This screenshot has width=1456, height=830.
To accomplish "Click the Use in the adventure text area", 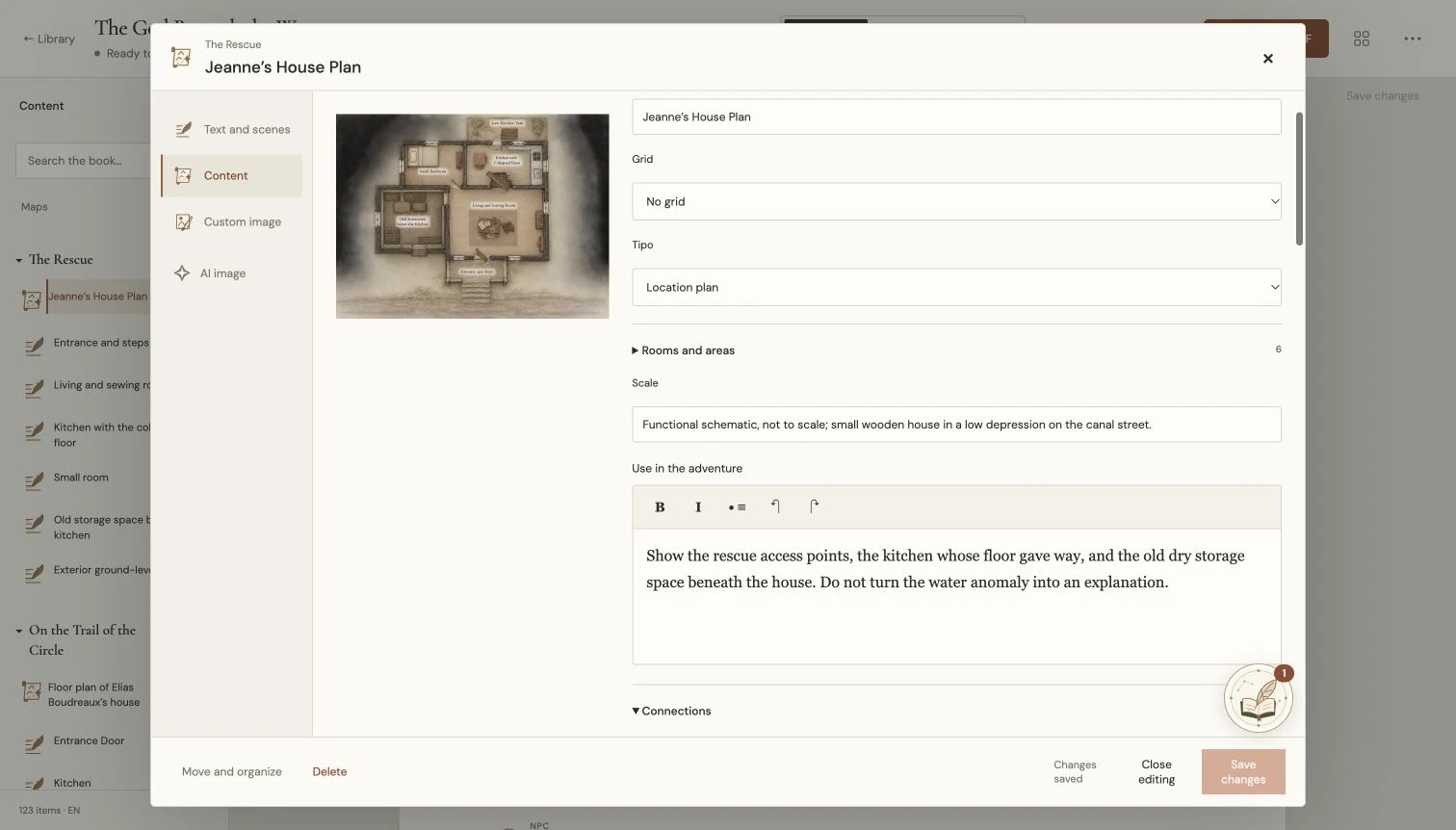I will coord(956,596).
